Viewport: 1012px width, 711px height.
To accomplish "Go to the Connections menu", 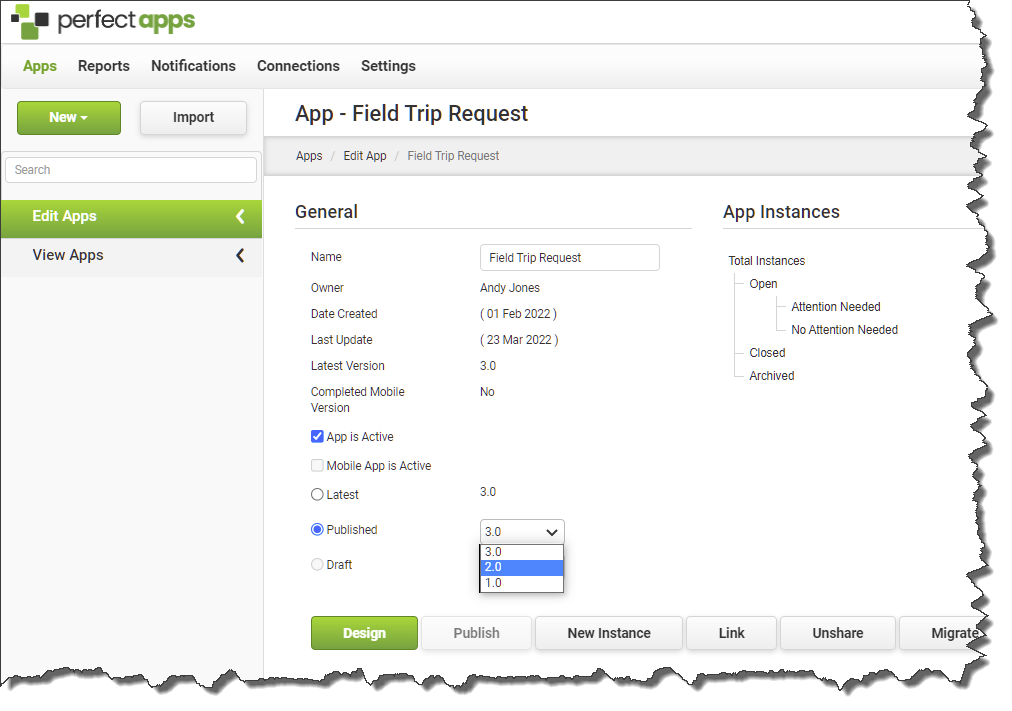I will [x=298, y=66].
